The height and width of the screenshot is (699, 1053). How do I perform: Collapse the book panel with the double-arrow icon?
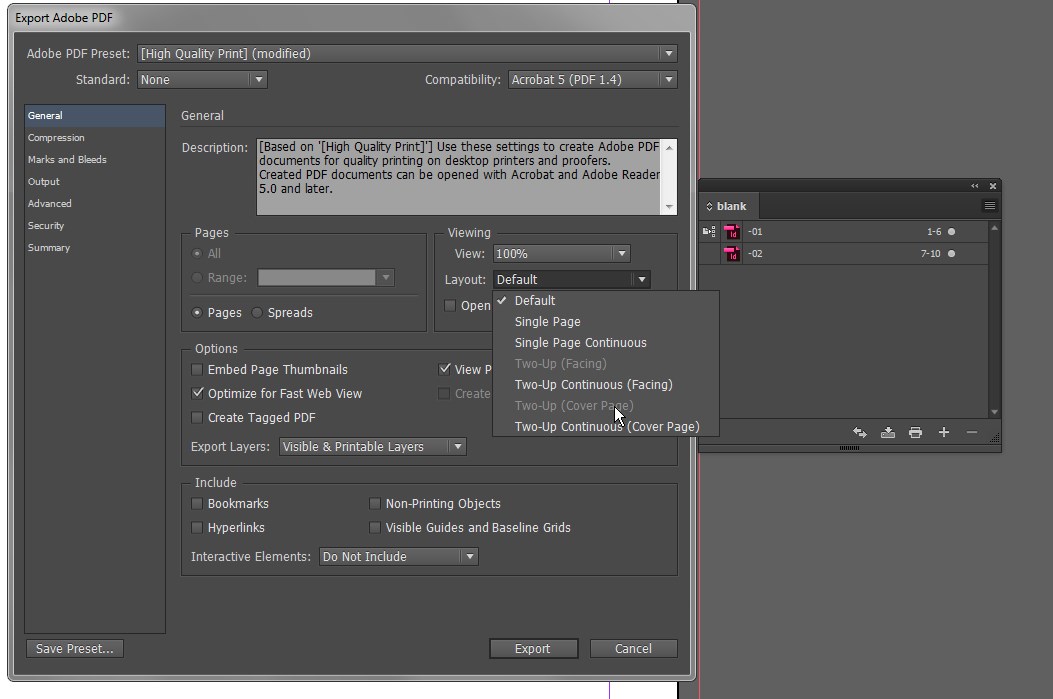(x=974, y=186)
